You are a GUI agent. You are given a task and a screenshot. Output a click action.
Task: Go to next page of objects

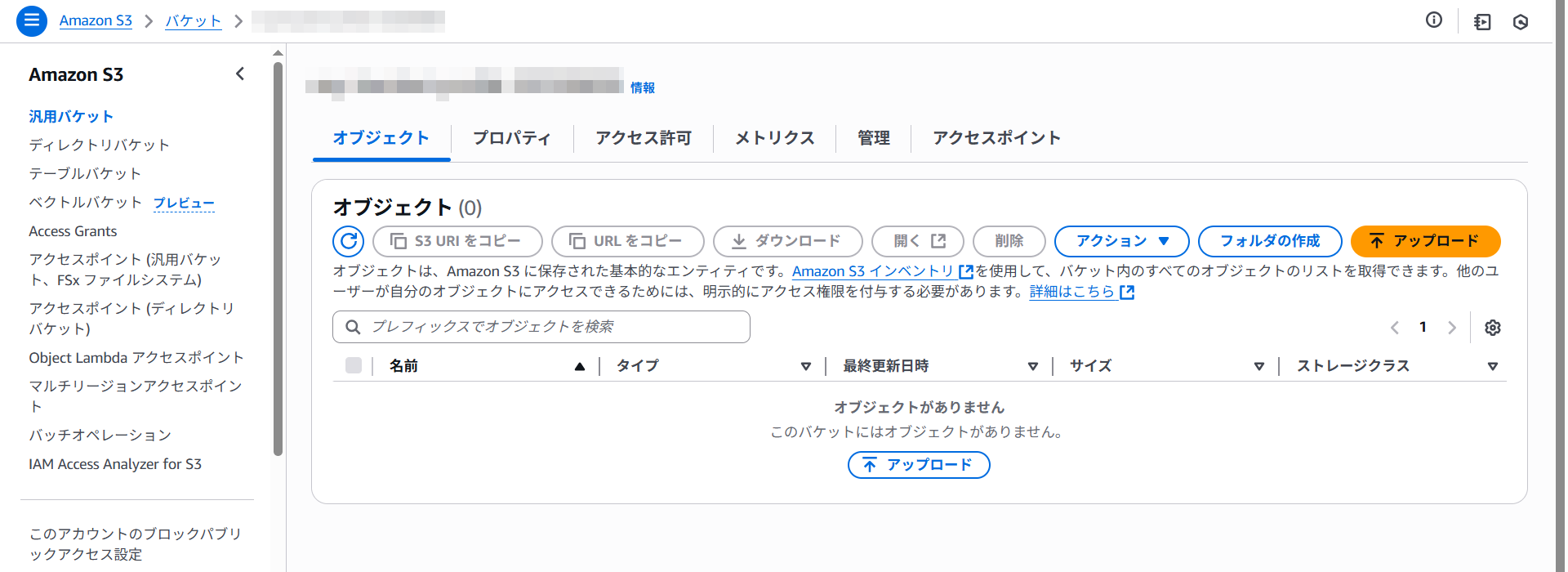point(1451,328)
